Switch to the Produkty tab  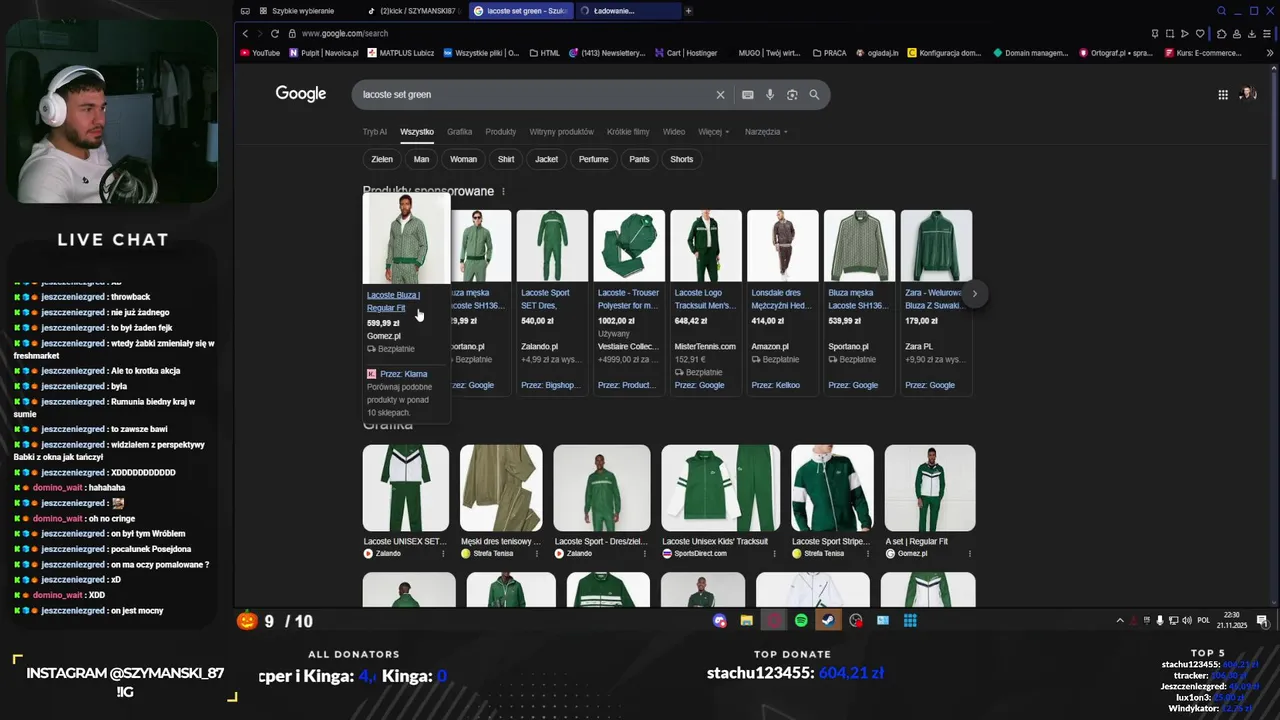pyautogui.click(x=500, y=132)
